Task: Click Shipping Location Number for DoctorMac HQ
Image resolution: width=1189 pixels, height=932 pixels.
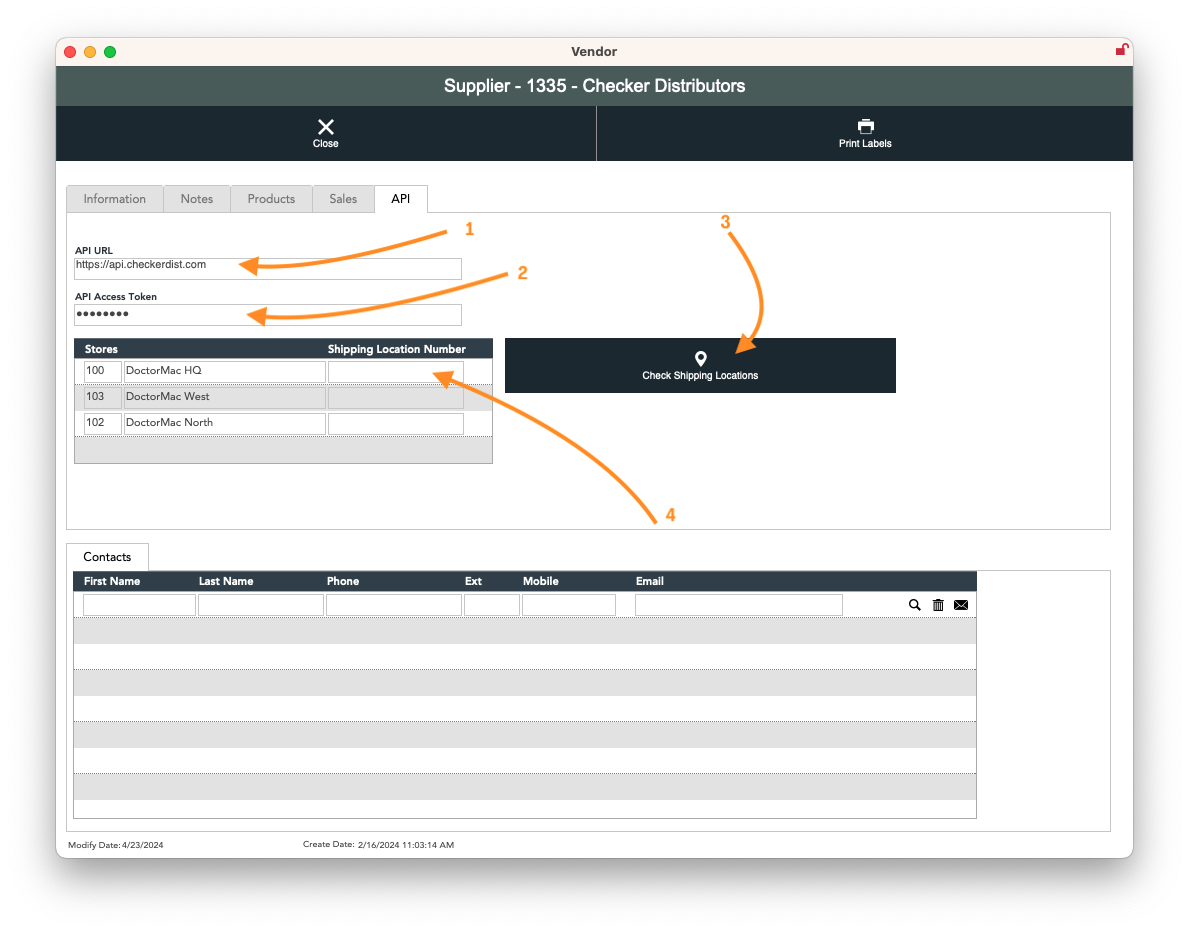Action: pyautogui.click(x=396, y=371)
